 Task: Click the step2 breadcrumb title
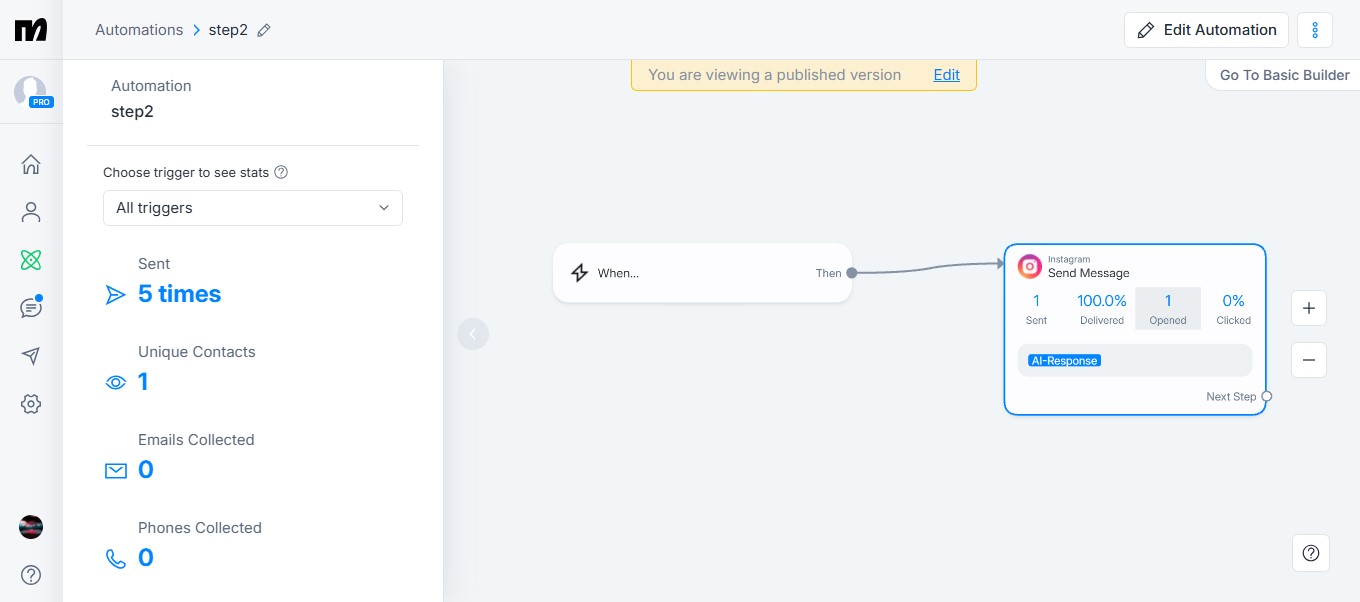tap(228, 30)
